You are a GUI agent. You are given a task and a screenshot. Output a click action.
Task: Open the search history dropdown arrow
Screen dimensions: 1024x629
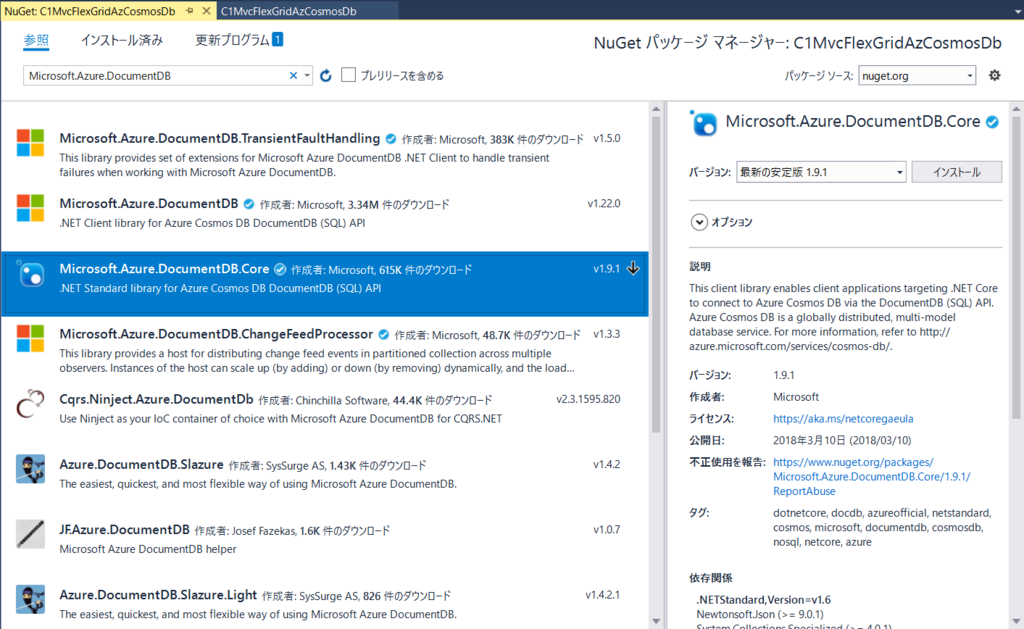[307, 76]
